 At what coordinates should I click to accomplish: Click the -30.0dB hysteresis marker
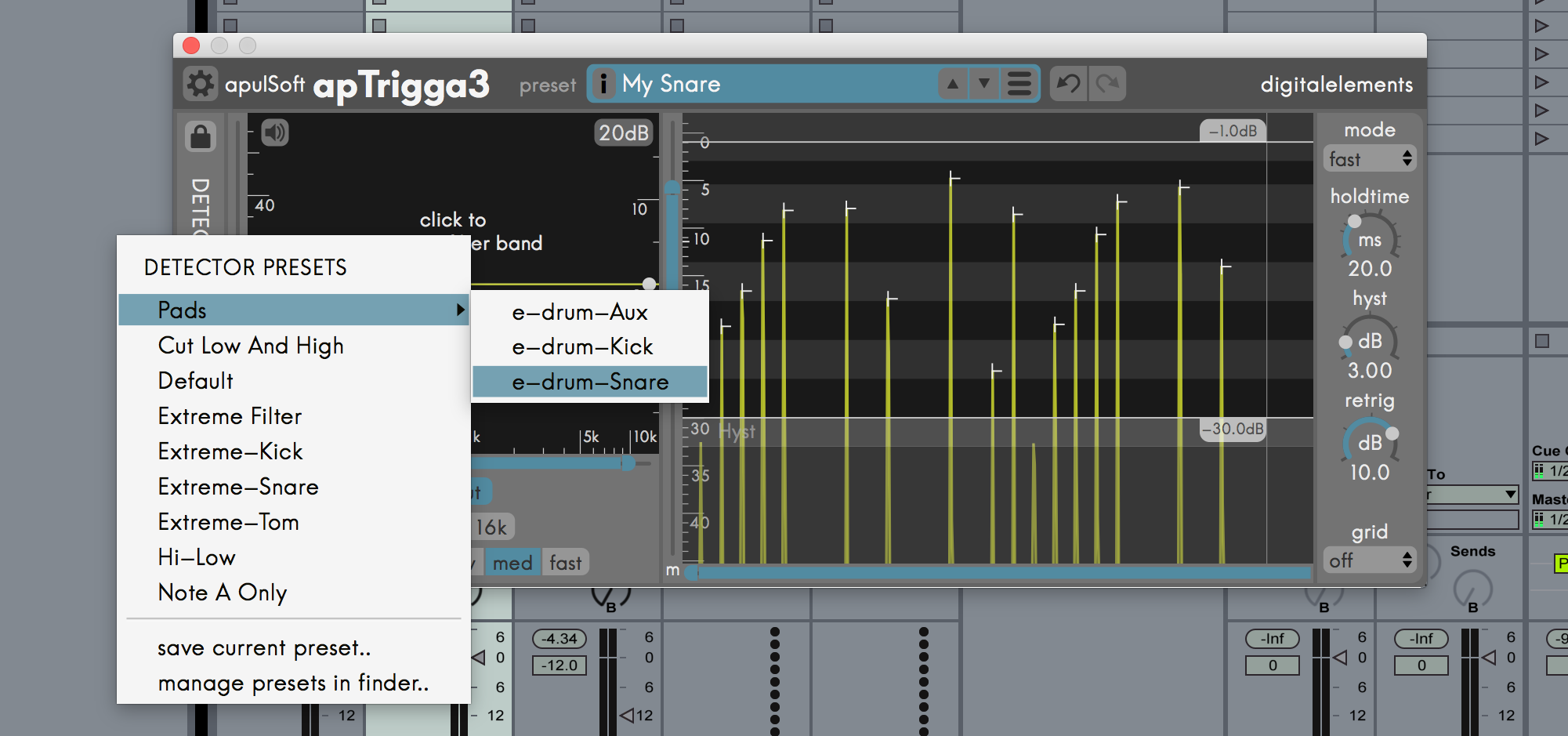(x=1233, y=429)
